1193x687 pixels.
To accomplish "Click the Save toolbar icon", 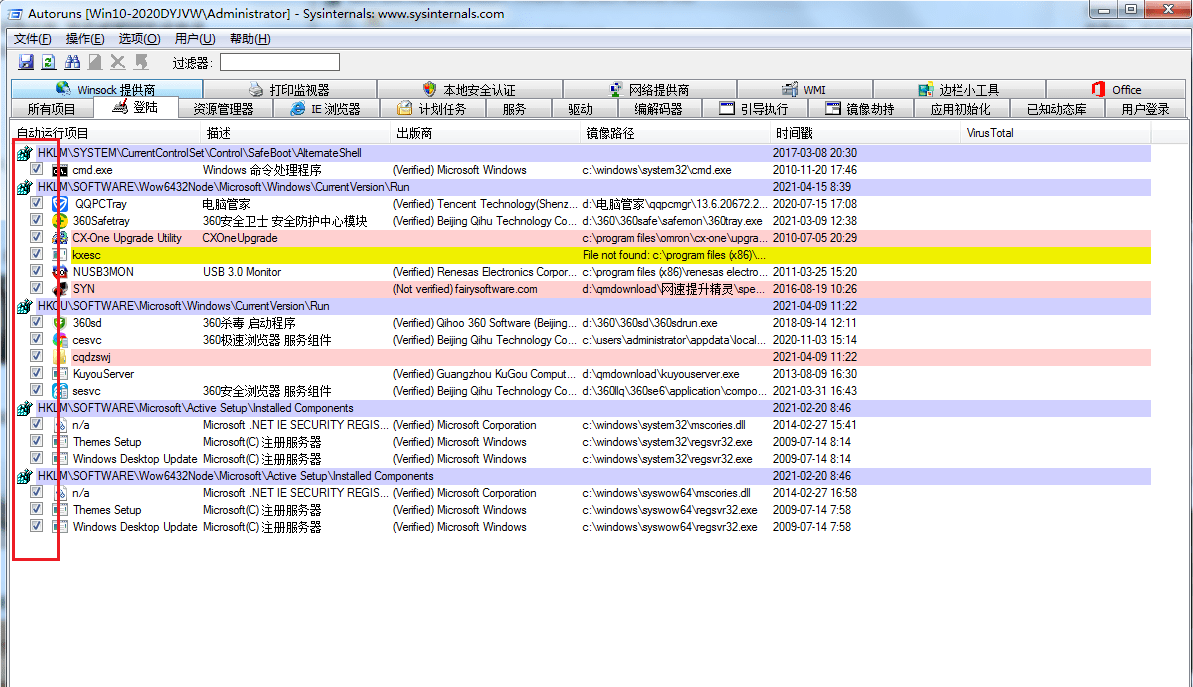I will pyautogui.click(x=26, y=62).
